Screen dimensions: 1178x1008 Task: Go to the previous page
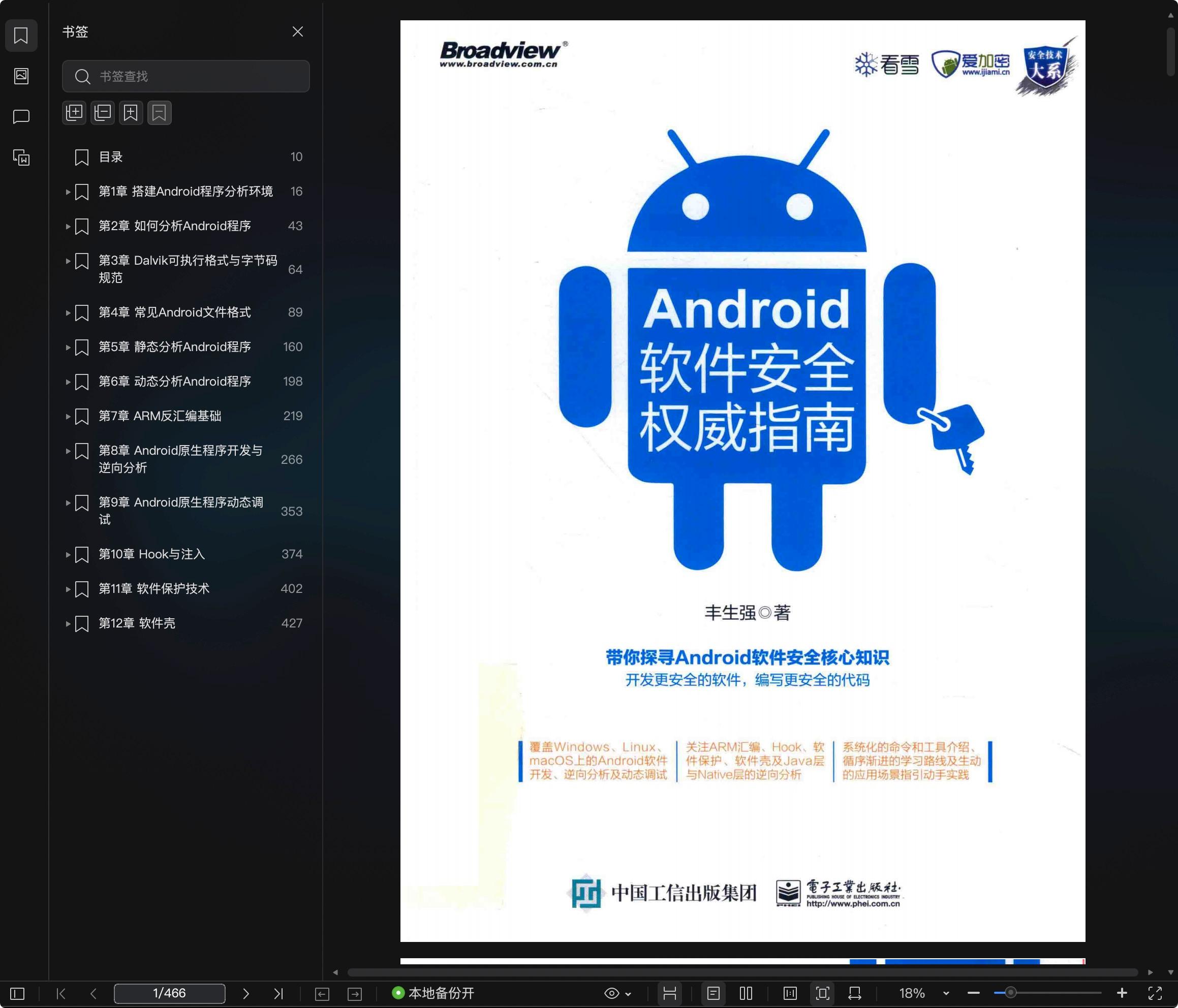tap(93, 993)
